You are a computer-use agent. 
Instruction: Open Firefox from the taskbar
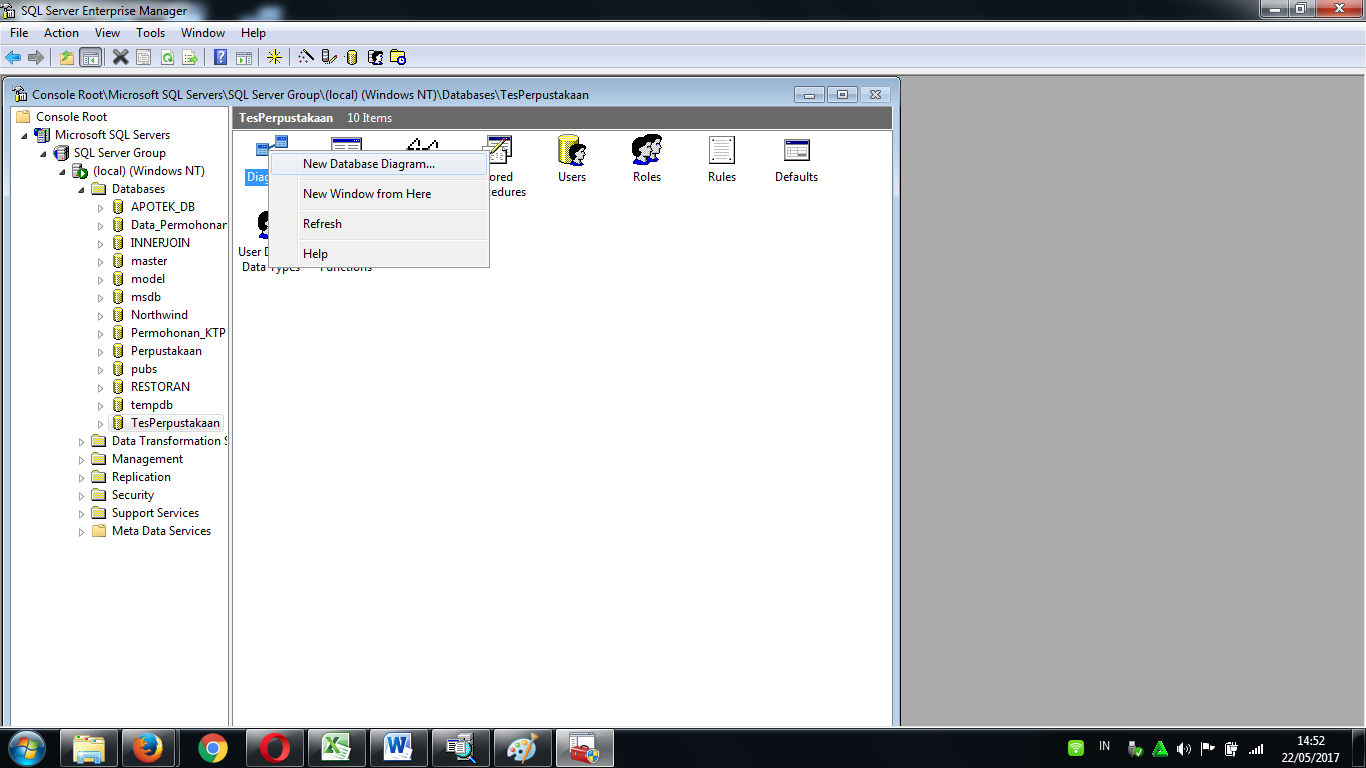pos(149,748)
